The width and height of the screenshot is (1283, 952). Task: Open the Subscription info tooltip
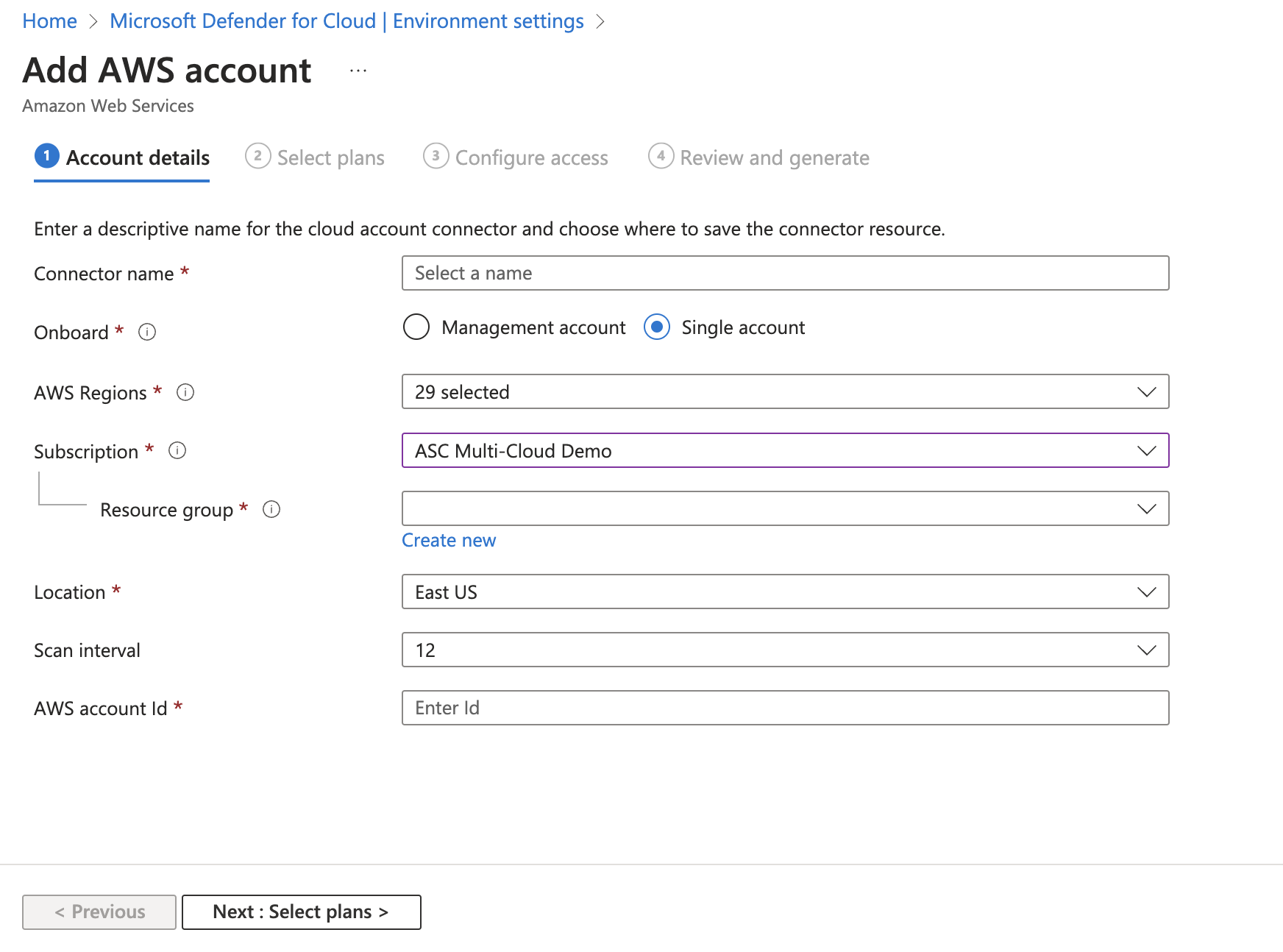point(177,451)
